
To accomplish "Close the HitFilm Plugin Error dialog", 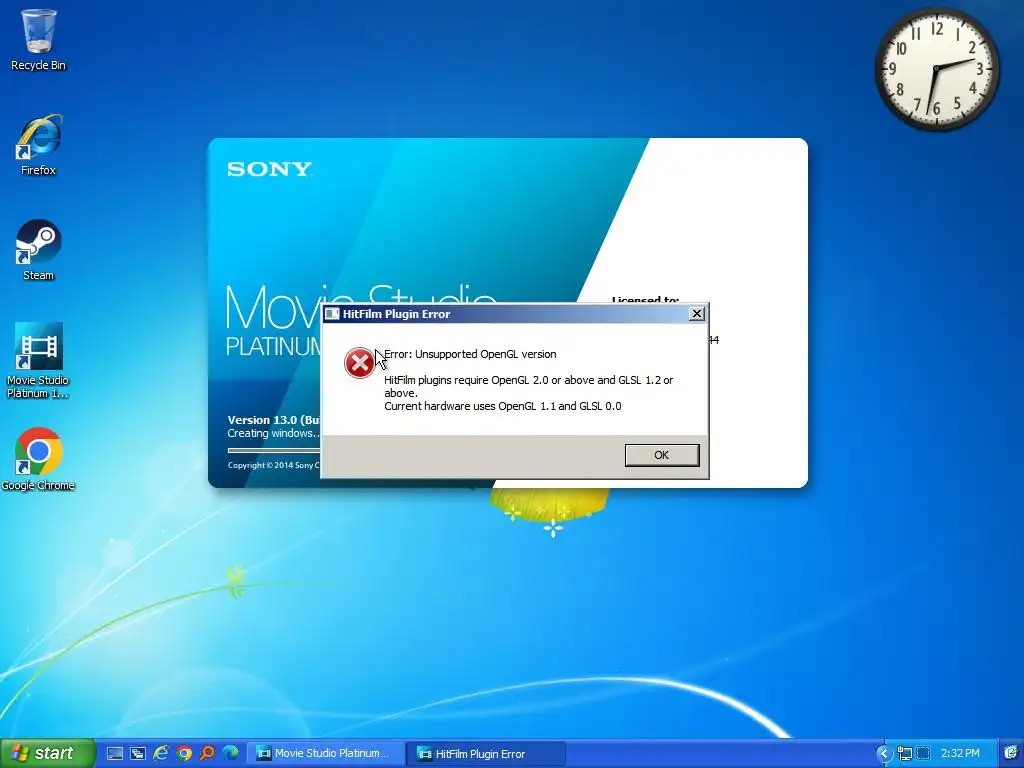I will point(697,313).
